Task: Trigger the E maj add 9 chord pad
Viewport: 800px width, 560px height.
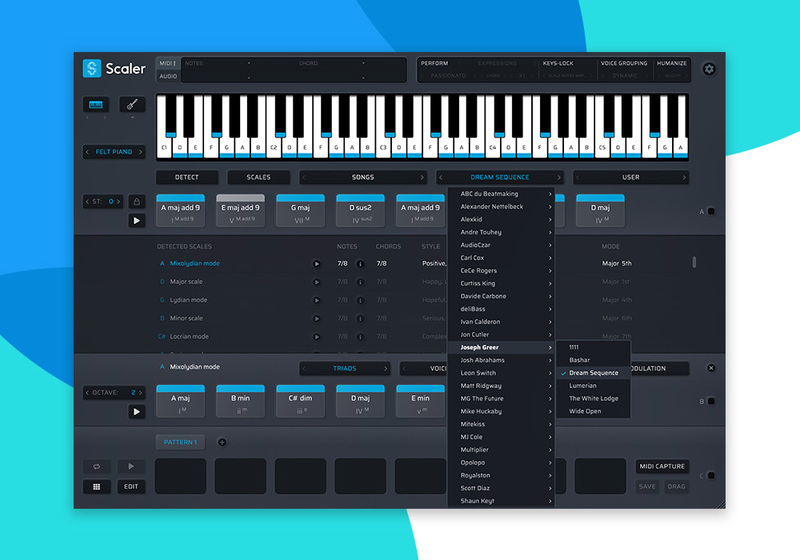Action: pyautogui.click(x=240, y=211)
